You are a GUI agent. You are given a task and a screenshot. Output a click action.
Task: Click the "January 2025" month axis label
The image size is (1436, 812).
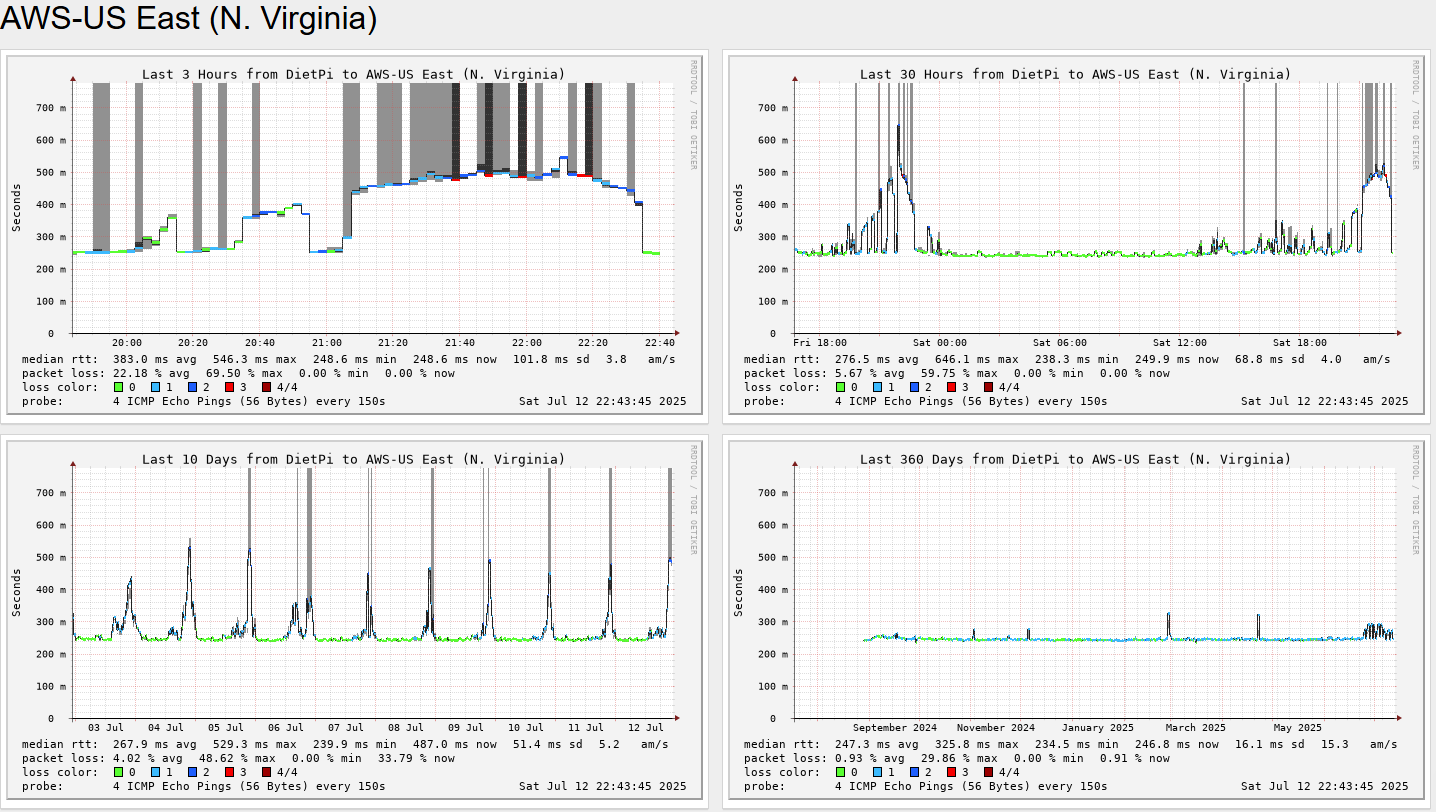click(1097, 729)
